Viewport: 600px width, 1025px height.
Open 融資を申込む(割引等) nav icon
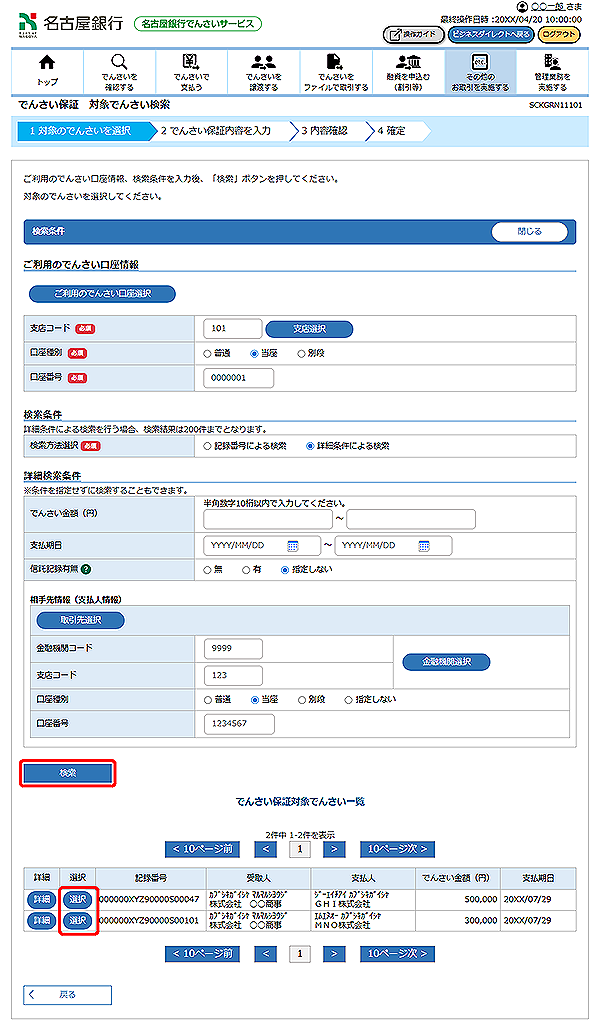408,72
